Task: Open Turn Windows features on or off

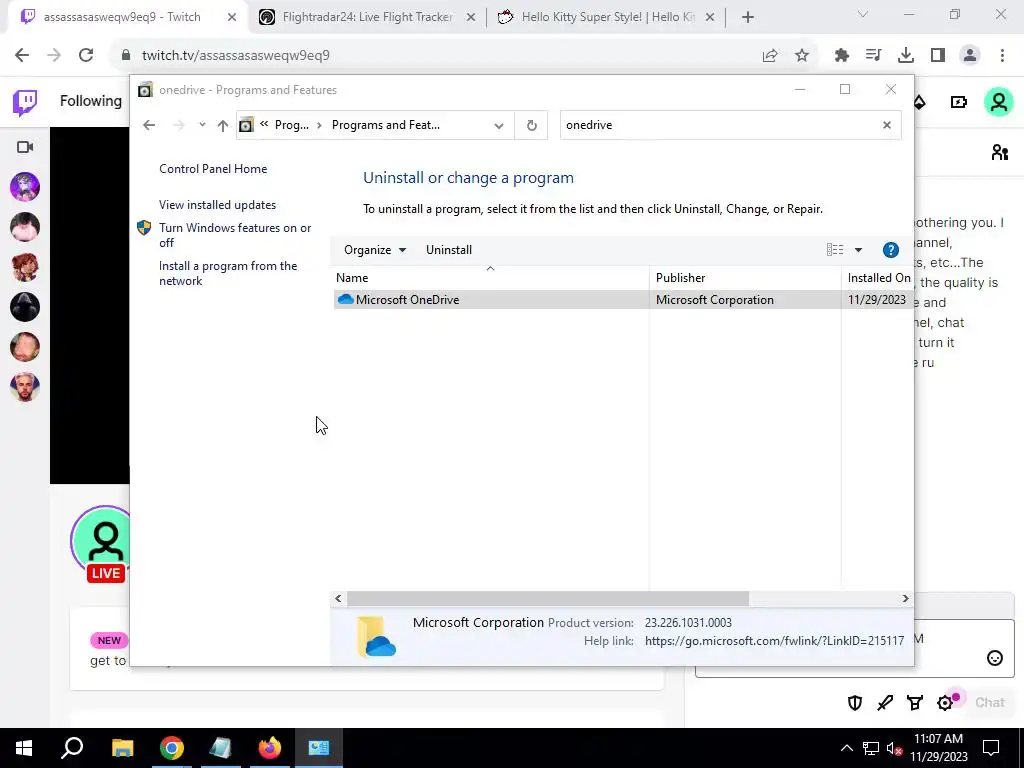Action: pyautogui.click(x=235, y=235)
